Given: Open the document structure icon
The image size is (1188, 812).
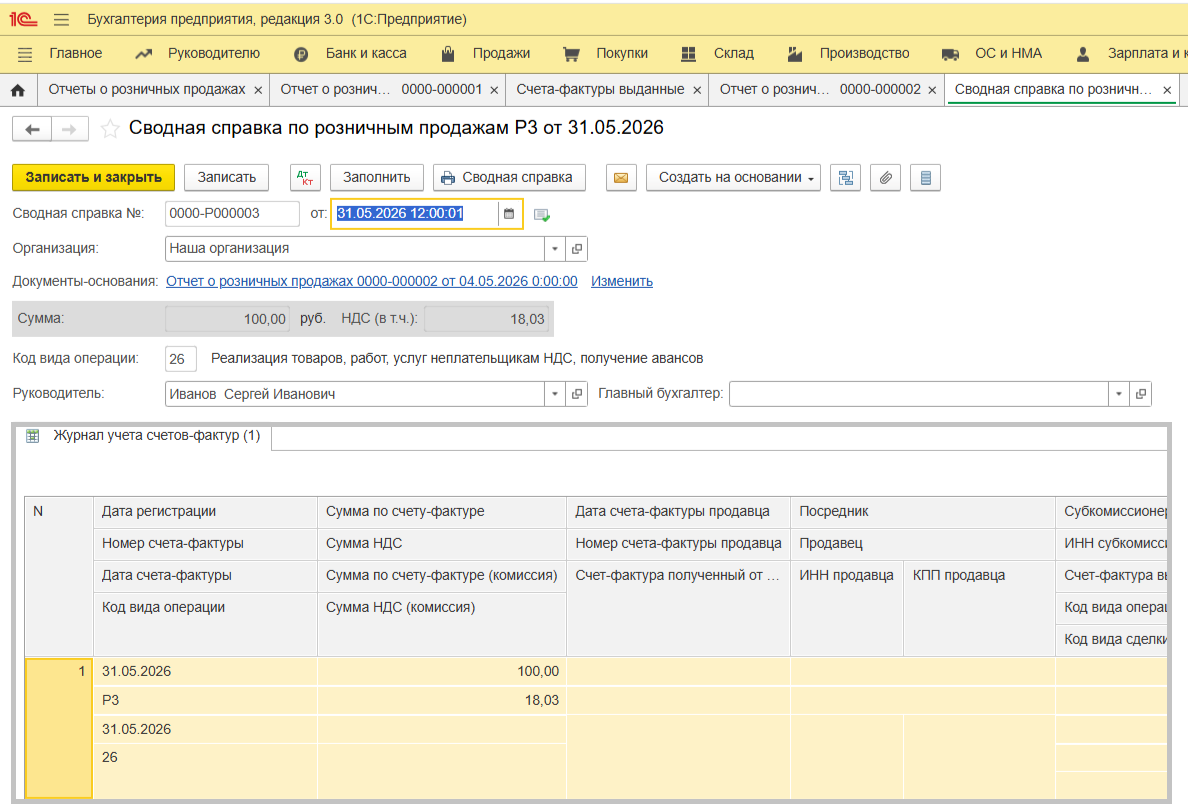Looking at the screenshot, I should tap(846, 177).
